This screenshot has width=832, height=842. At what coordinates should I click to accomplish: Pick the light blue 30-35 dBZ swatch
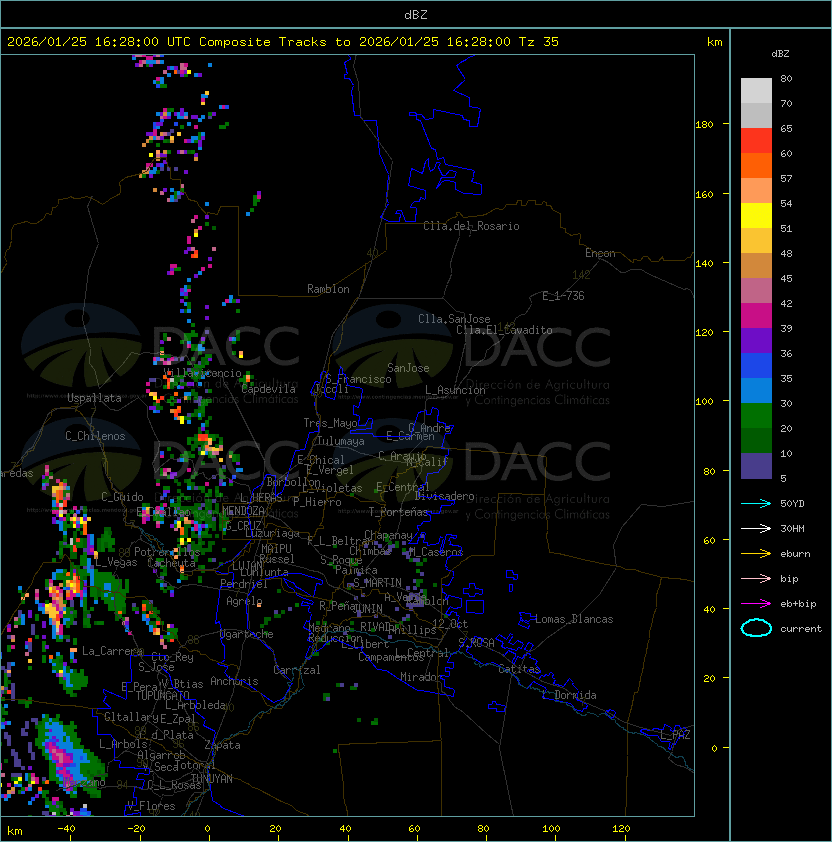(756, 390)
